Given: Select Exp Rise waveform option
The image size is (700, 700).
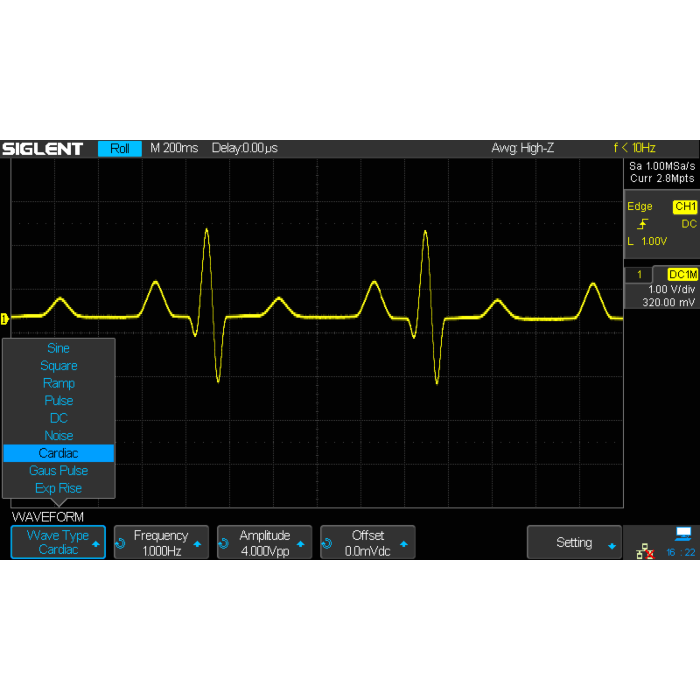Looking at the screenshot, I should (58, 488).
